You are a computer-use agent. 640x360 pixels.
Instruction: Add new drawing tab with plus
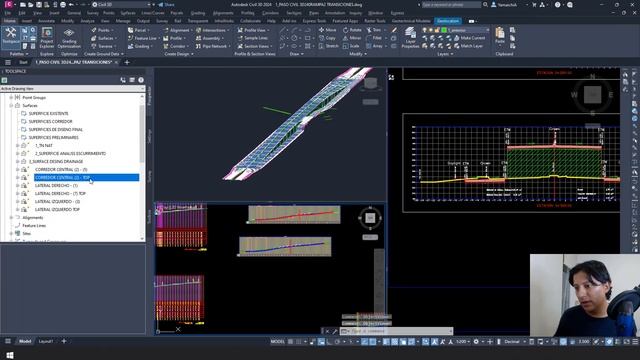(x=127, y=62)
